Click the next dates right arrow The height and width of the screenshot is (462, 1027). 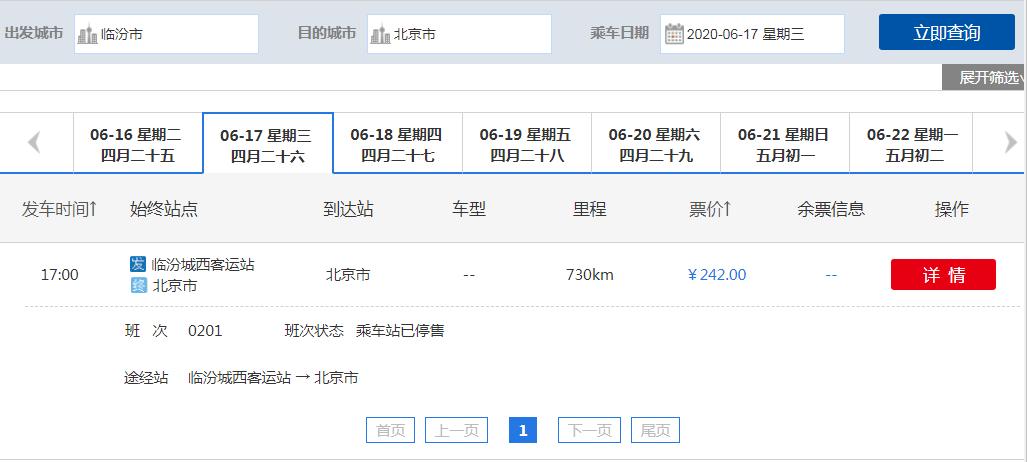pyautogui.click(x=1011, y=142)
